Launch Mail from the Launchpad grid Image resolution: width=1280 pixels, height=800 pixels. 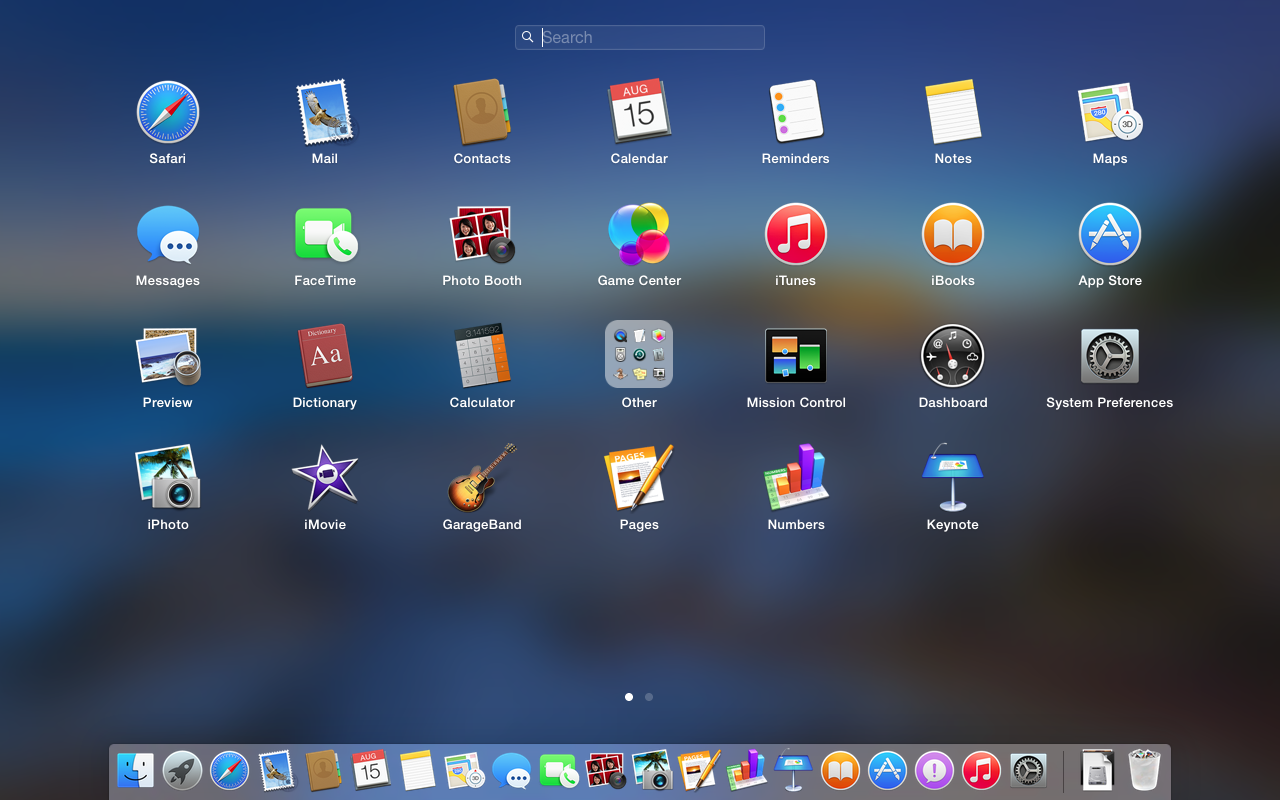pos(325,112)
